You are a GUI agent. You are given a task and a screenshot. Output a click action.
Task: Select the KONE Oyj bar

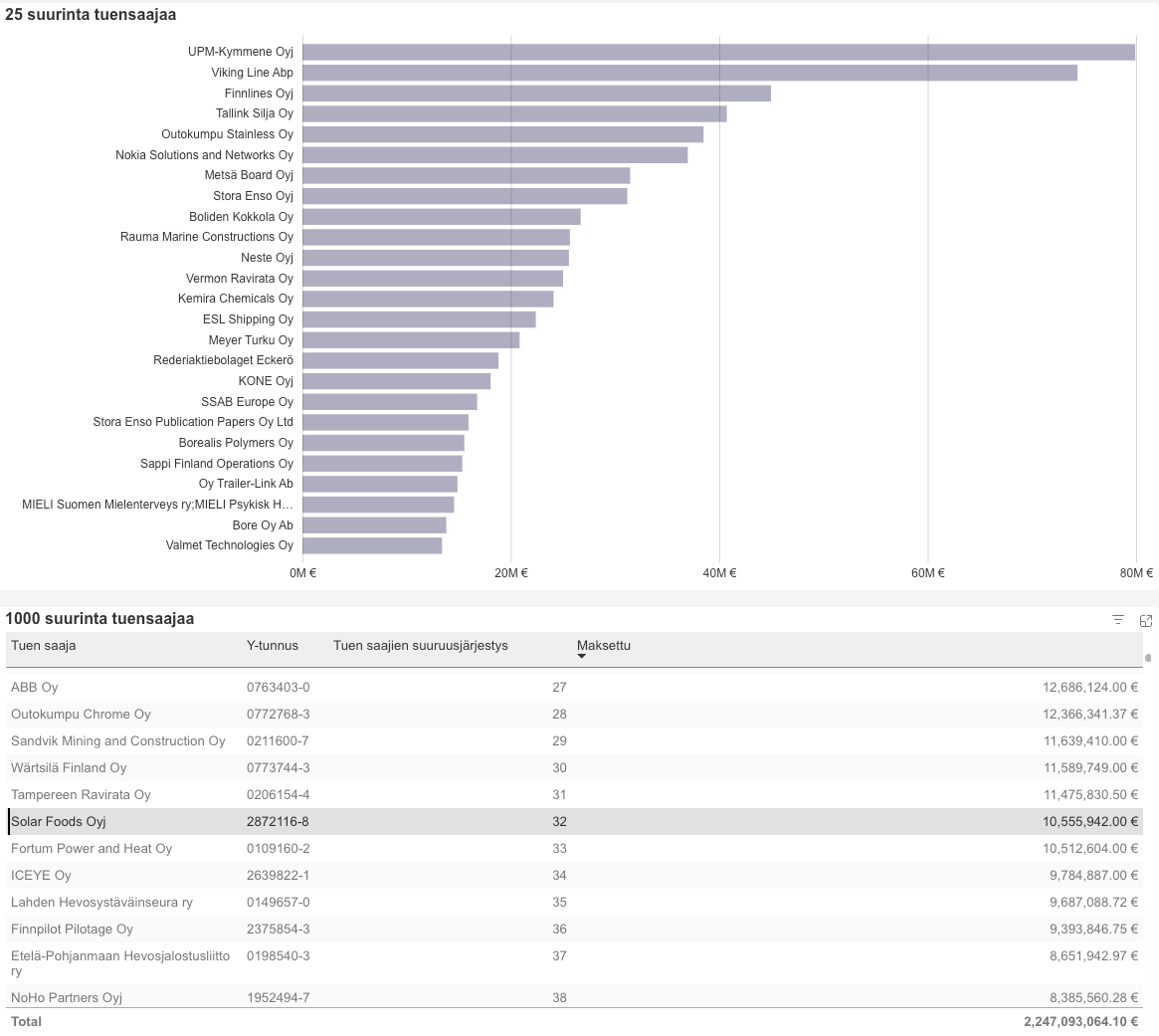[x=397, y=381]
